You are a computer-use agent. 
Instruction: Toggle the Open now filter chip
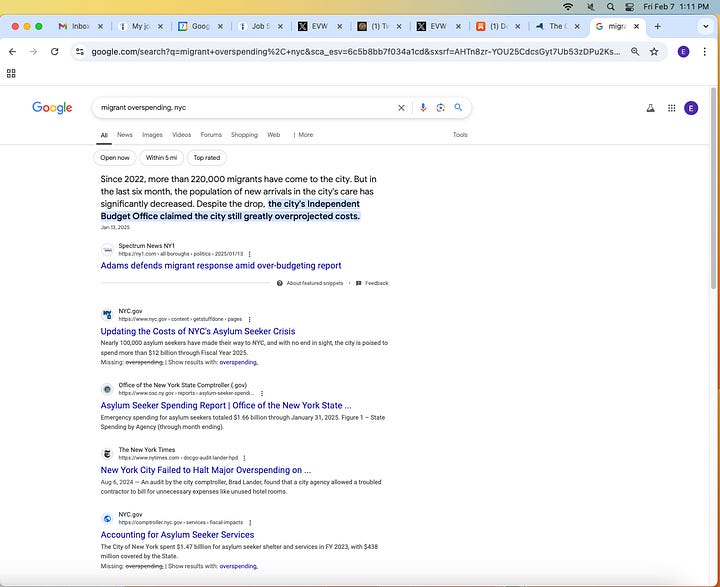115,158
